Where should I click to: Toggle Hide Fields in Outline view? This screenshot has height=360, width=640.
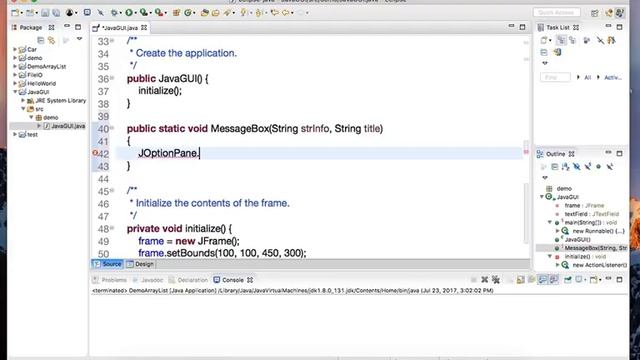(x=576, y=167)
